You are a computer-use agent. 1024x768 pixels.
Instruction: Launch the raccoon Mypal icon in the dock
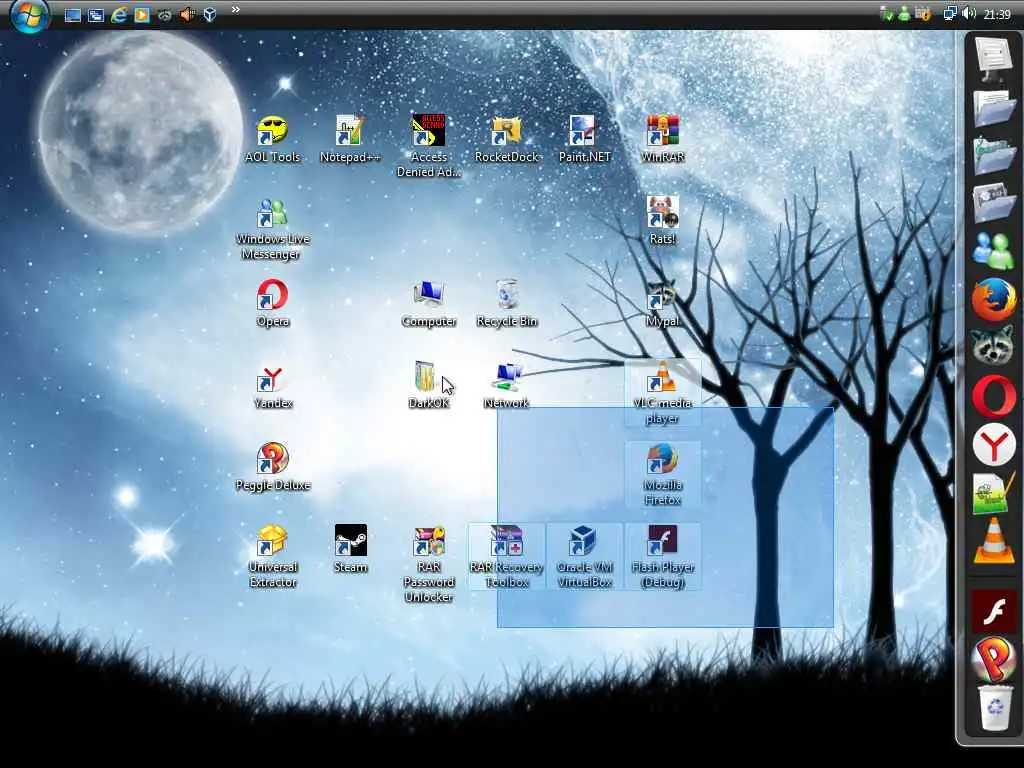(994, 347)
